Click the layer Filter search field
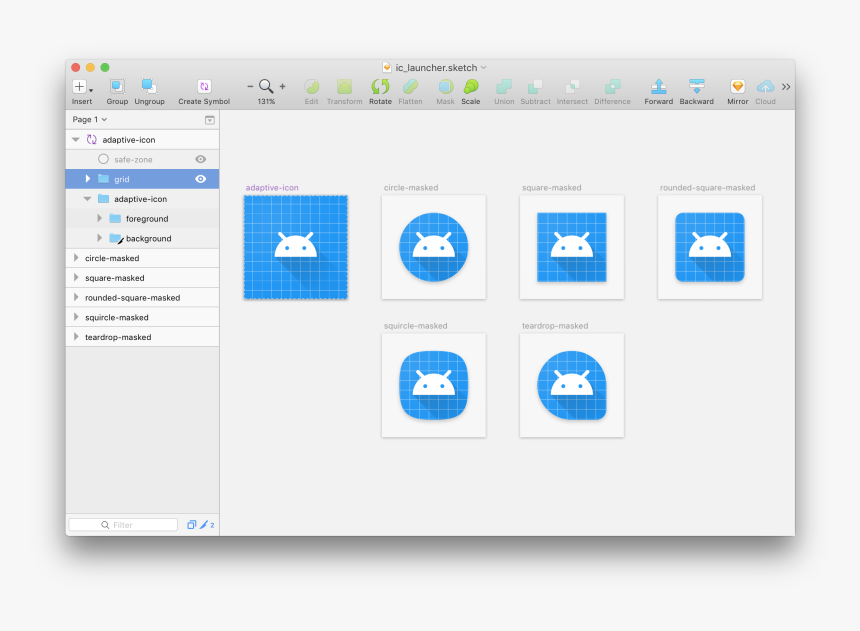The image size is (860, 631). pos(123,525)
